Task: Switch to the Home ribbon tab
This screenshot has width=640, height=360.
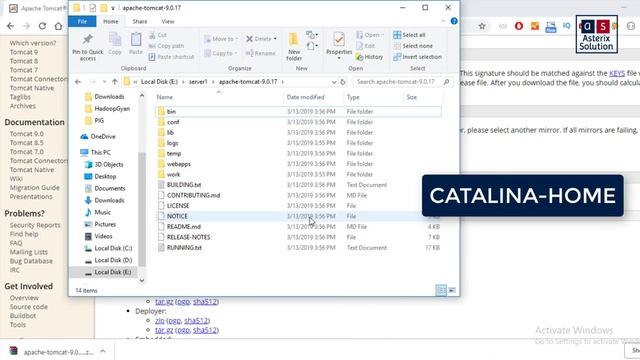Action: coord(111,21)
